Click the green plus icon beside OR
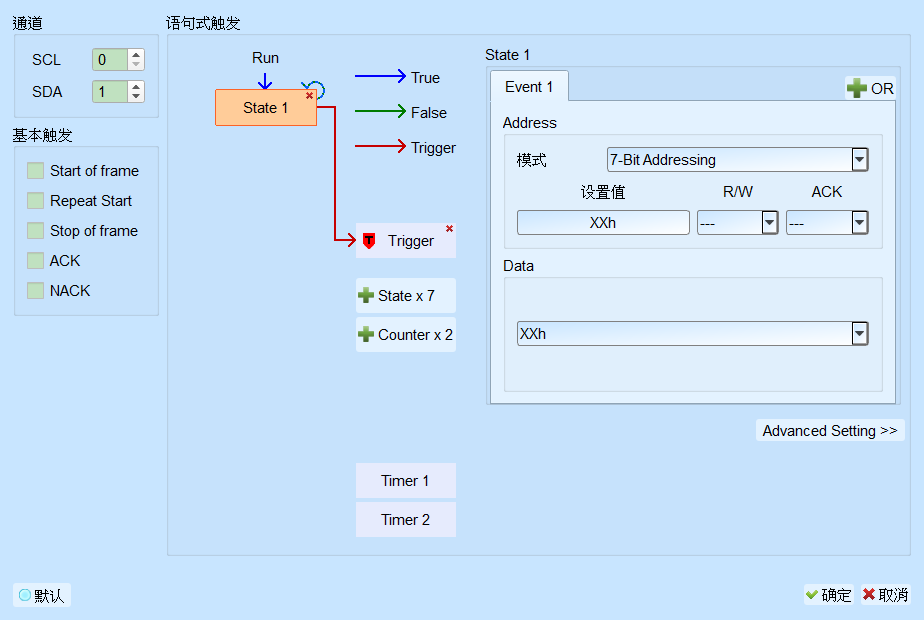Viewport: 924px width, 620px height. tap(857, 88)
